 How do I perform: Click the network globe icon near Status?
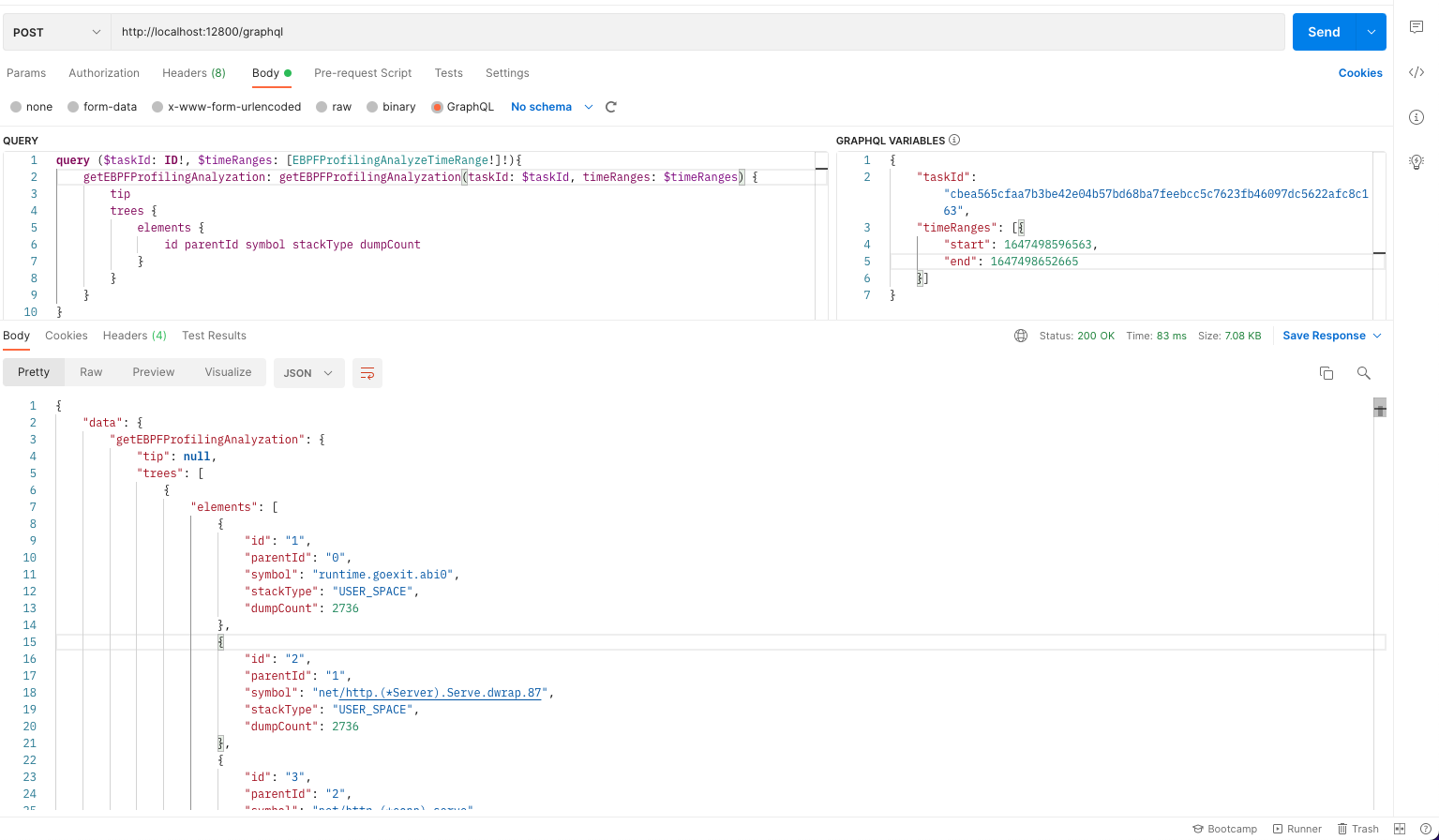pos(1021,336)
